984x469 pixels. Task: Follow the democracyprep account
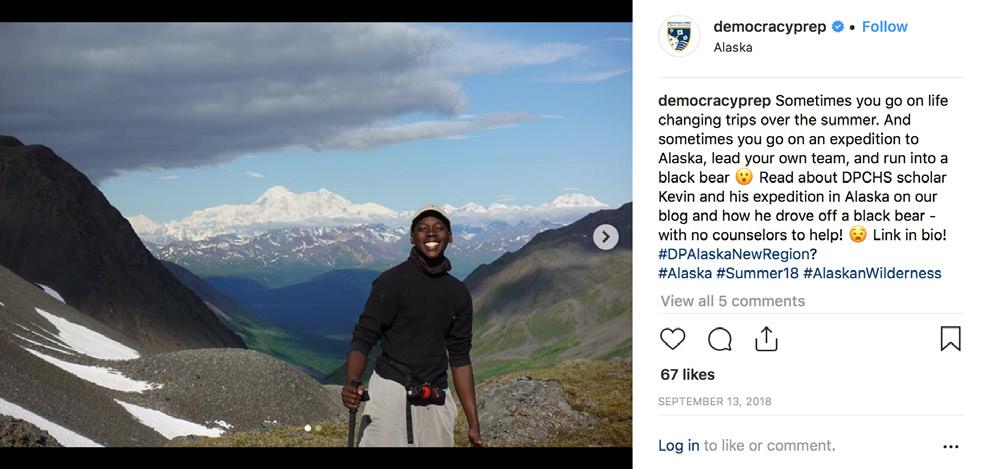point(884,27)
